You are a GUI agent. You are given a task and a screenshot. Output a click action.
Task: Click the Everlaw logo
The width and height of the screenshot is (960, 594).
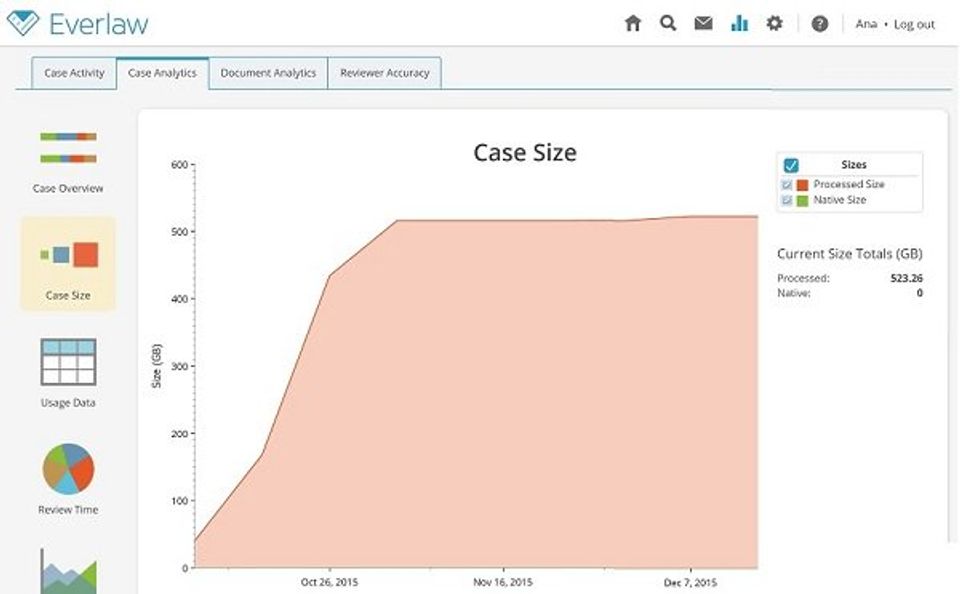click(78, 24)
